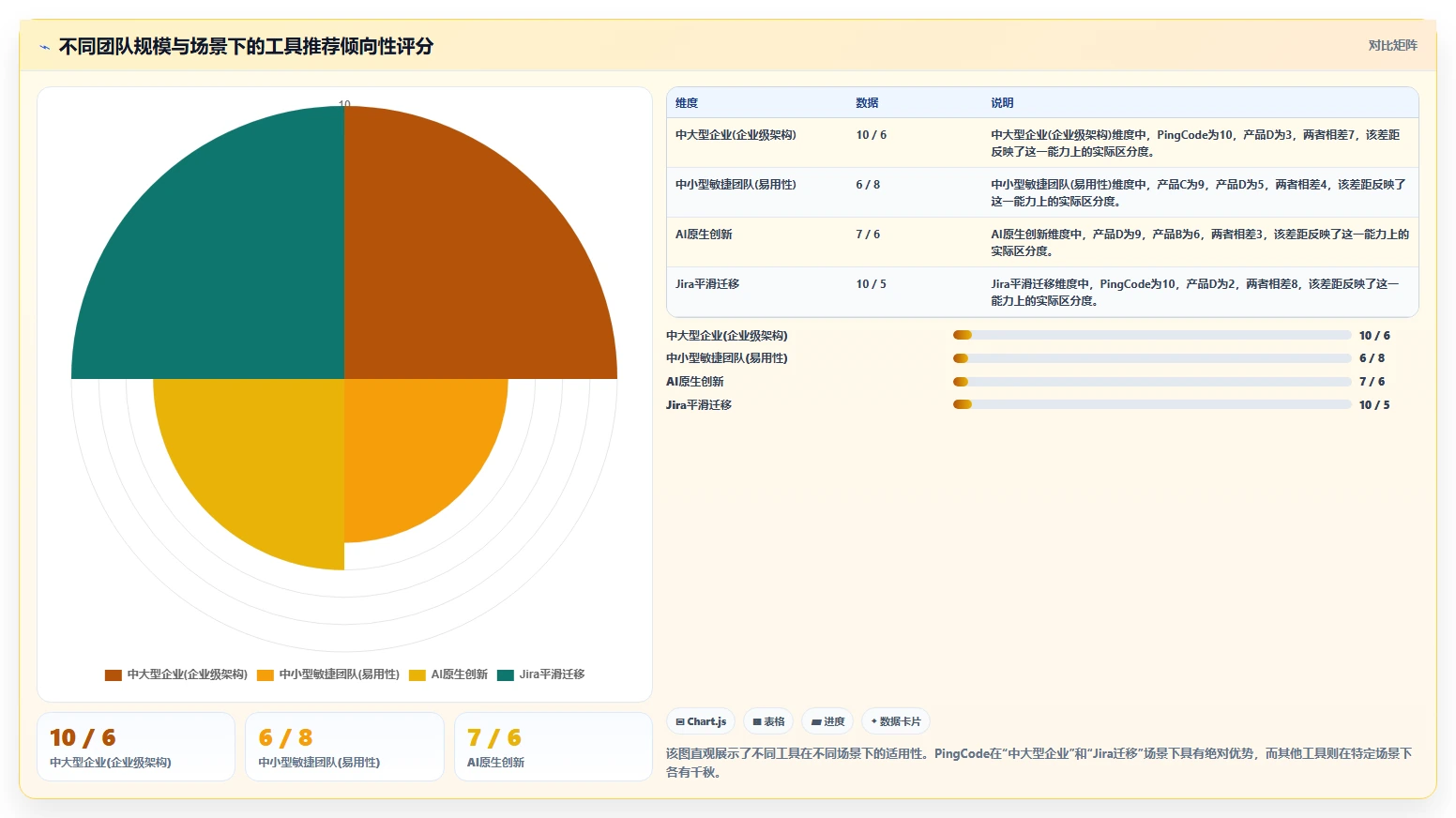
Task: Toggle 中大型企业(企业级架构) legend entry
Action: (176, 674)
